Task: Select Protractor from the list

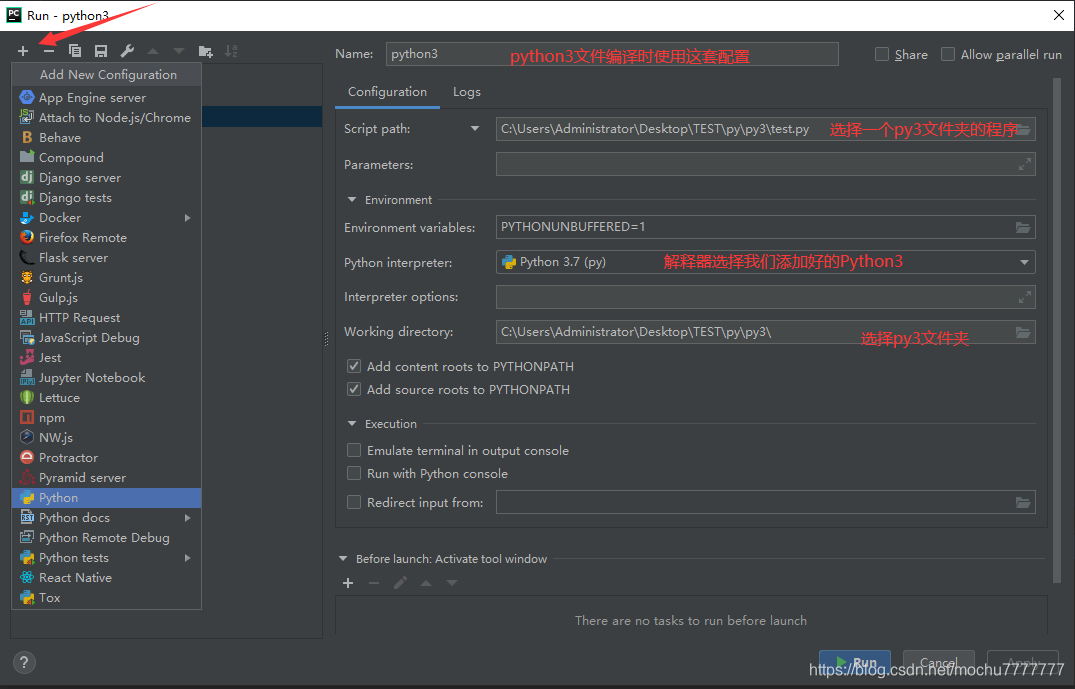Action: 106,457
